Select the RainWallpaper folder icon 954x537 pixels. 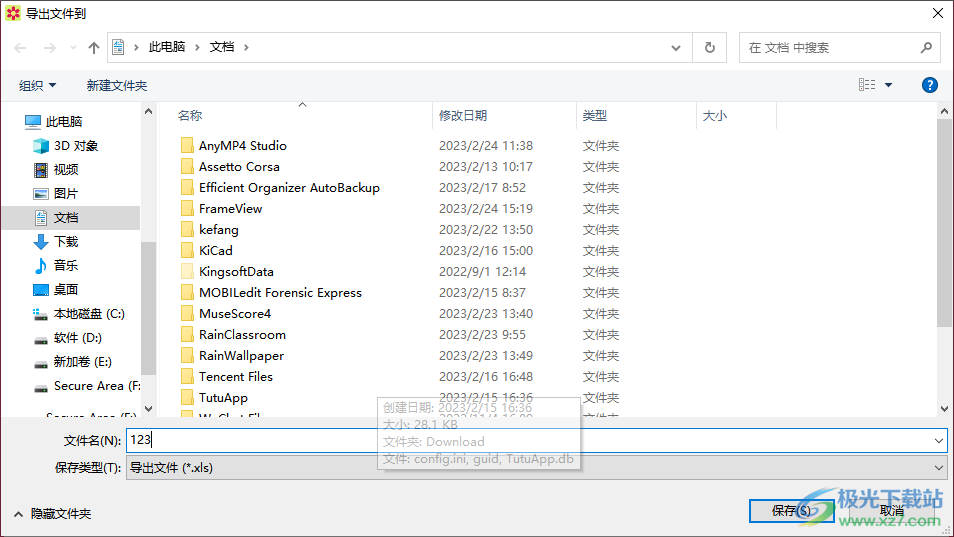187,356
